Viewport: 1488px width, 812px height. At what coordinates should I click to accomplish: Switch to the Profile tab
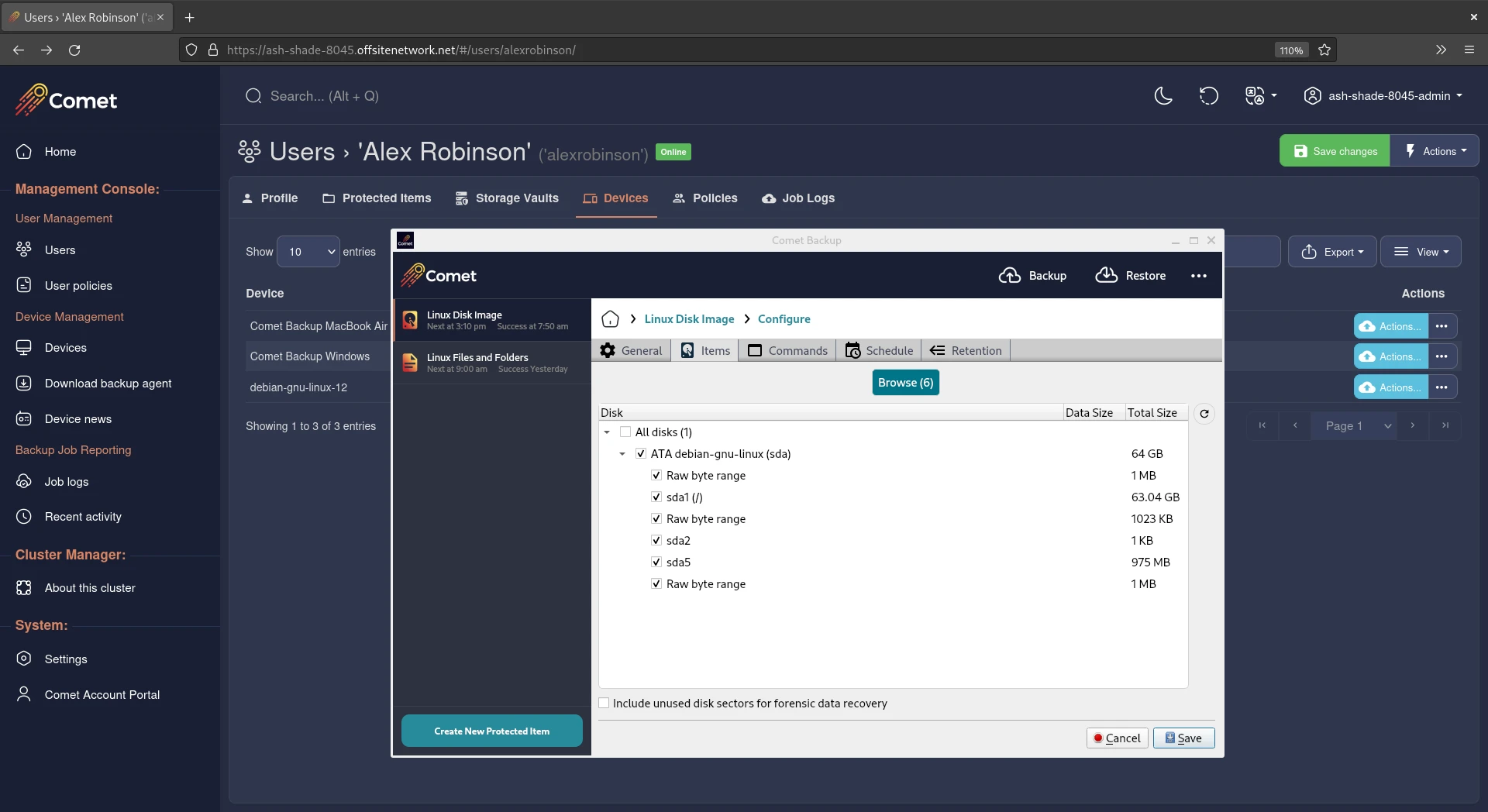pyautogui.click(x=270, y=198)
